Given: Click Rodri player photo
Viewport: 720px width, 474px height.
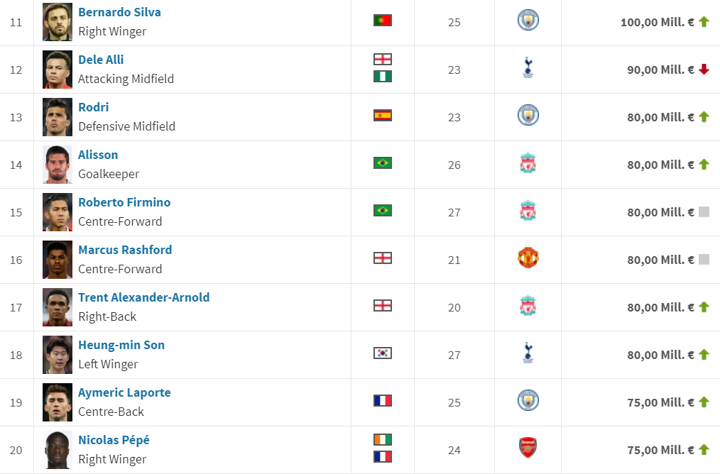Looking at the screenshot, I should [57, 117].
